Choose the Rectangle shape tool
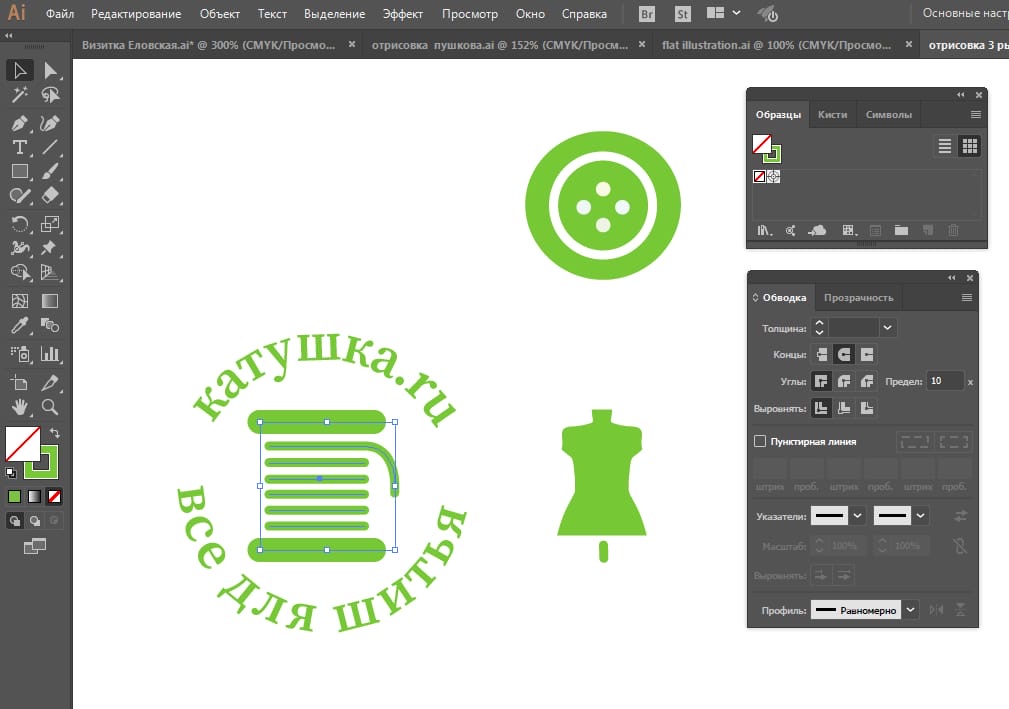The image size is (1009, 709). pyautogui.click(x=19, y=171)
